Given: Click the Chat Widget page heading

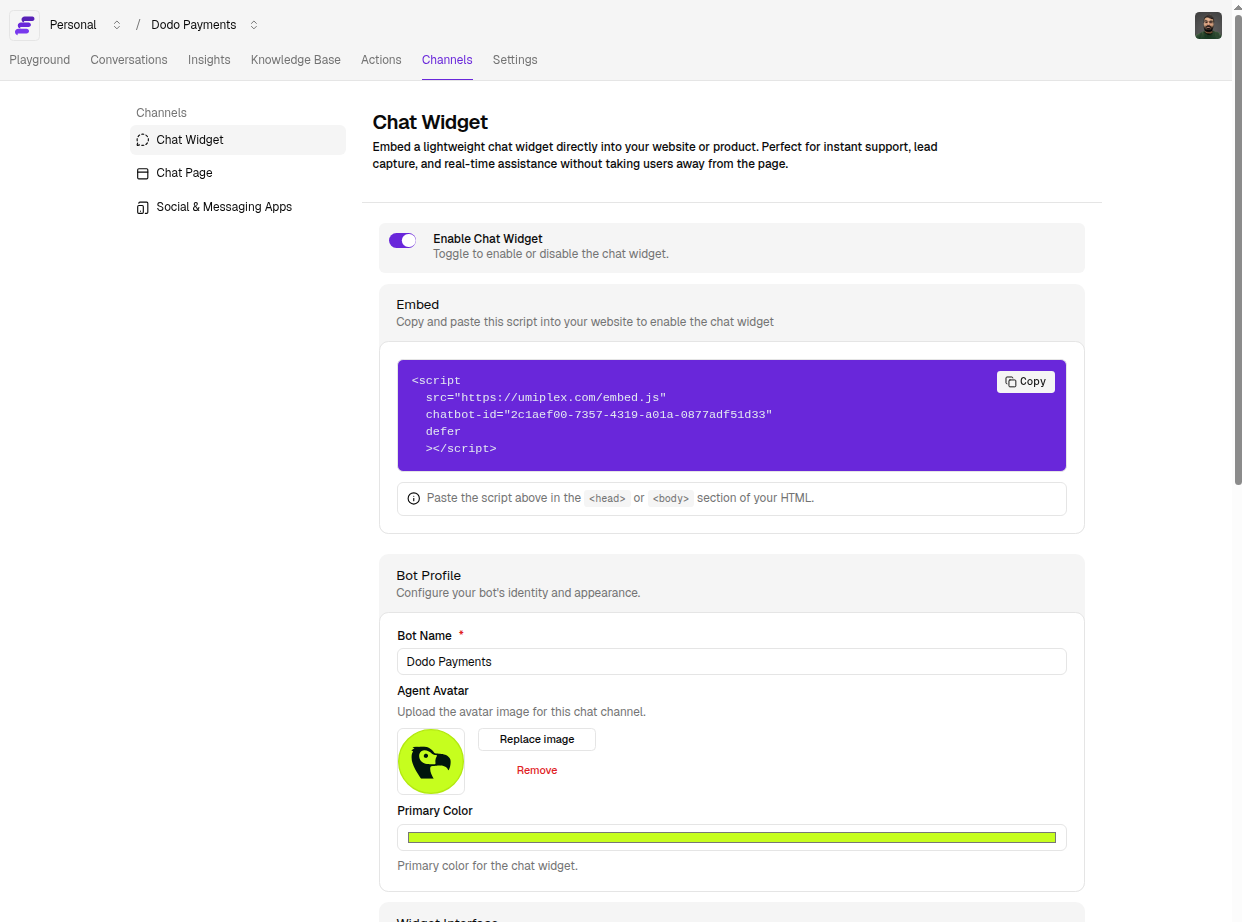Looking at the screenshot, I should (x=430, y=122).
